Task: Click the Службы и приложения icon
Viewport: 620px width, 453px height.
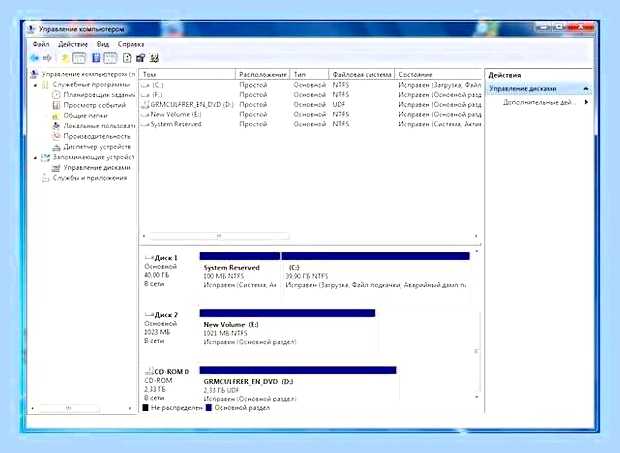Action: (x=45, y=178)
